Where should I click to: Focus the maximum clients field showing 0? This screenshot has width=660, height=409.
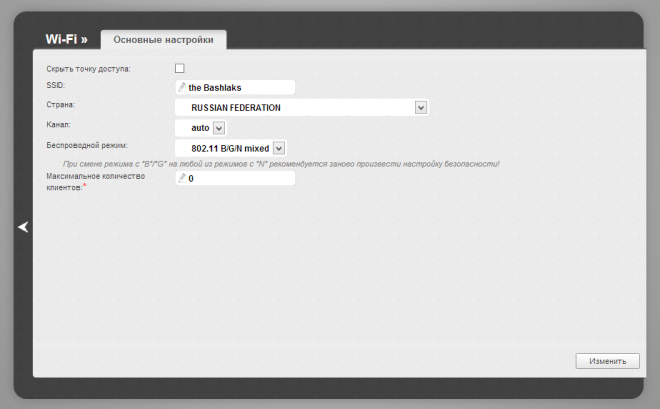click(235, 178)
